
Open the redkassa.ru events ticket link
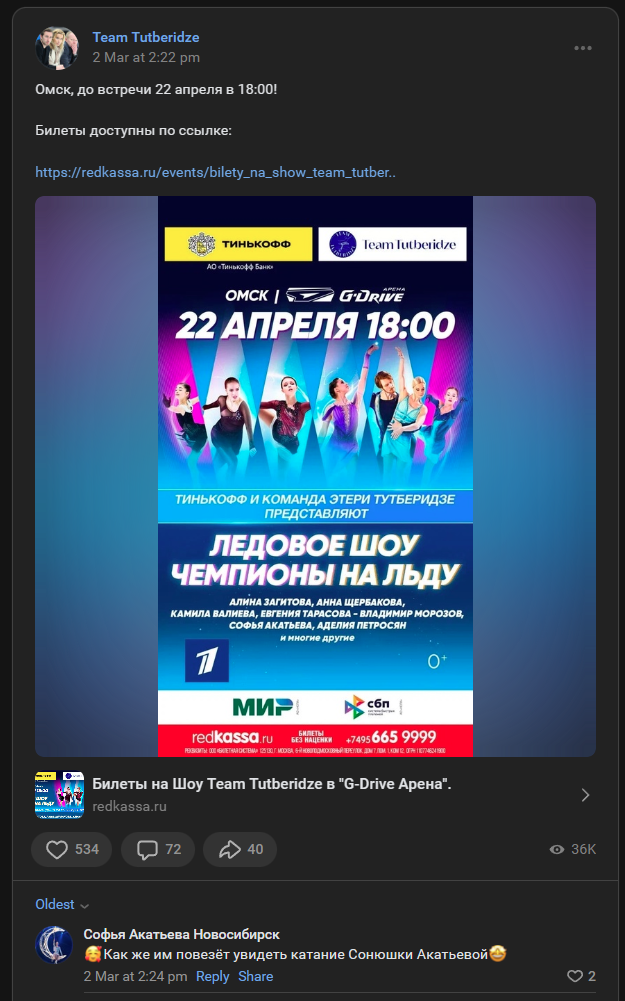(215, 172)
